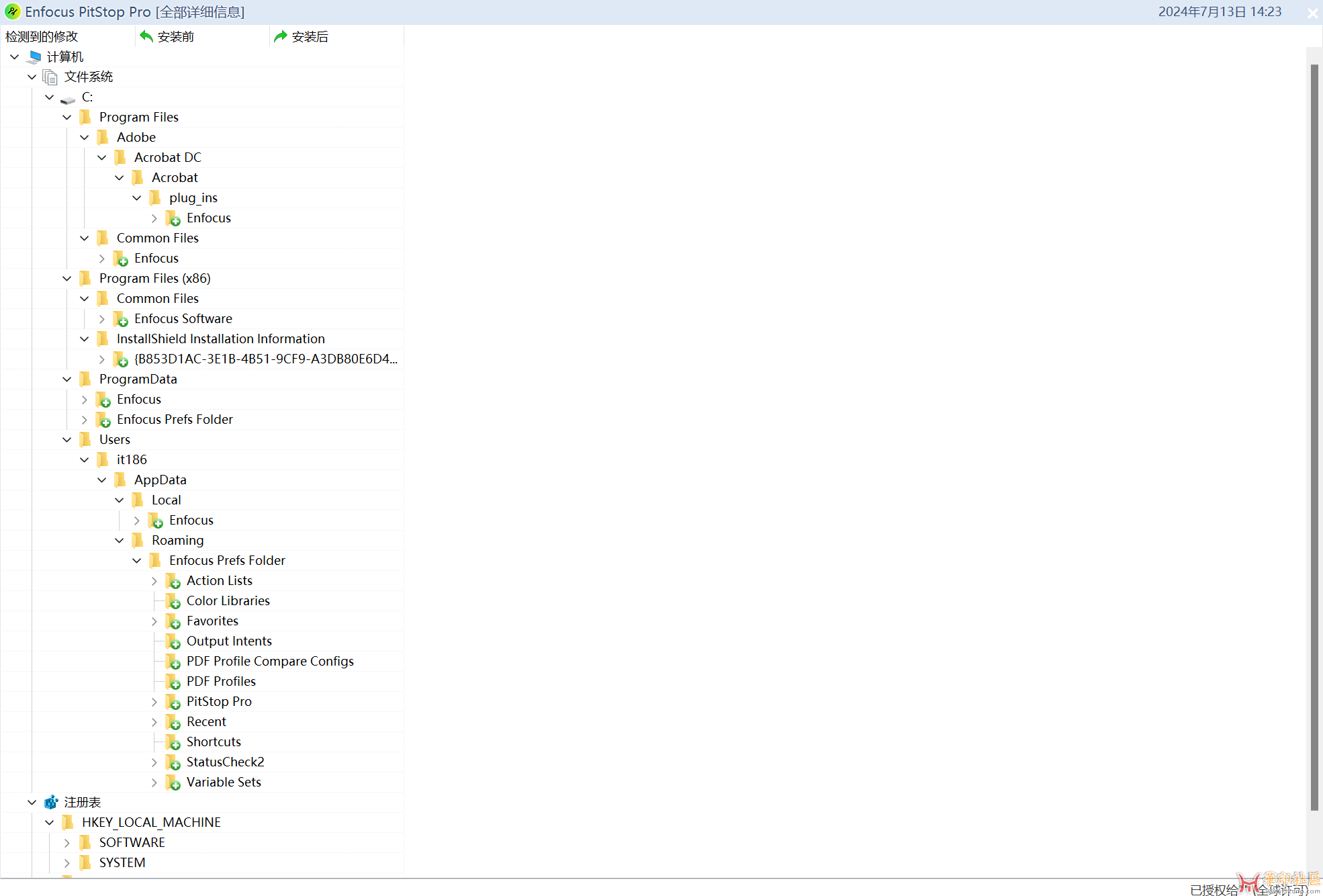Click the 2024年7月13日 14:23 timestamp

point(1220,11)
